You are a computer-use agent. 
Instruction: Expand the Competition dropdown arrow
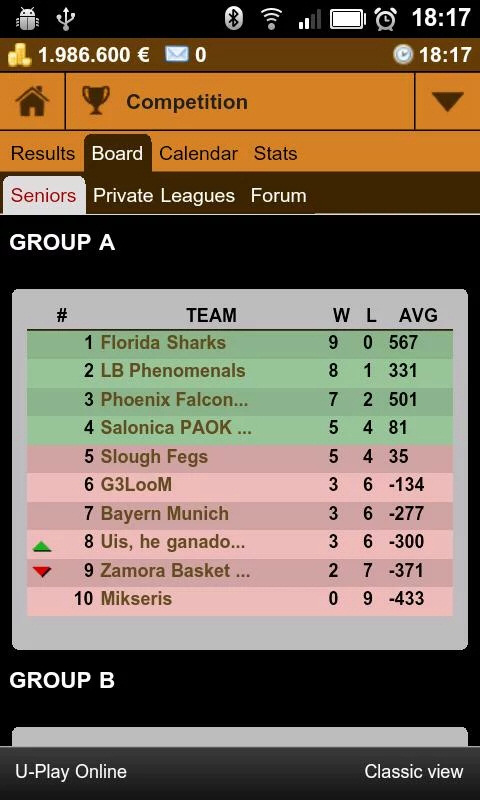[x=447, y=101]
